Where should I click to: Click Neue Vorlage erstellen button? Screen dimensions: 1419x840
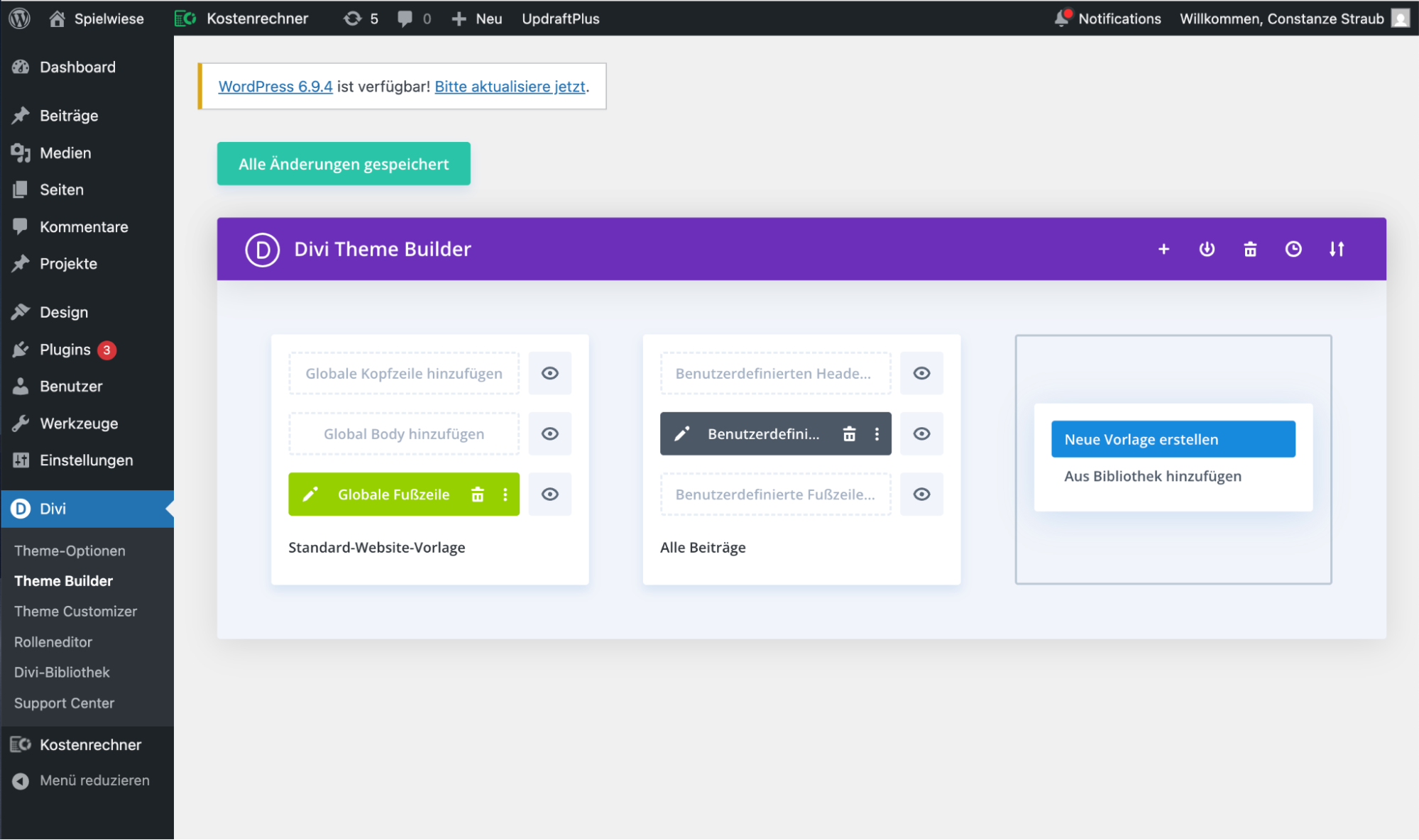tap(1173, 439)
